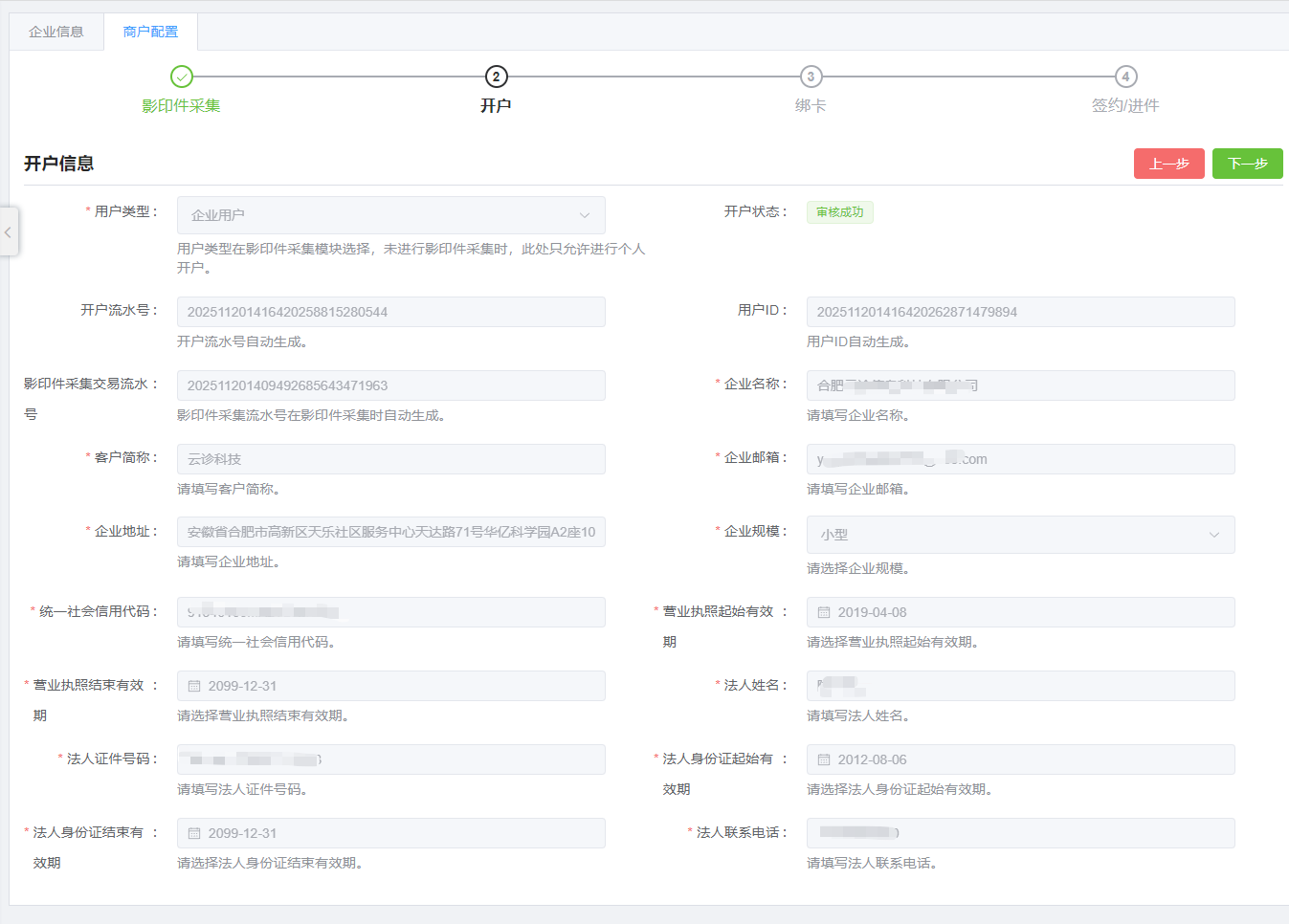The height and width of the screenshot is (924, 1289).
Task: Focus the 企业地址 input field
Action: tap(390, 532)
